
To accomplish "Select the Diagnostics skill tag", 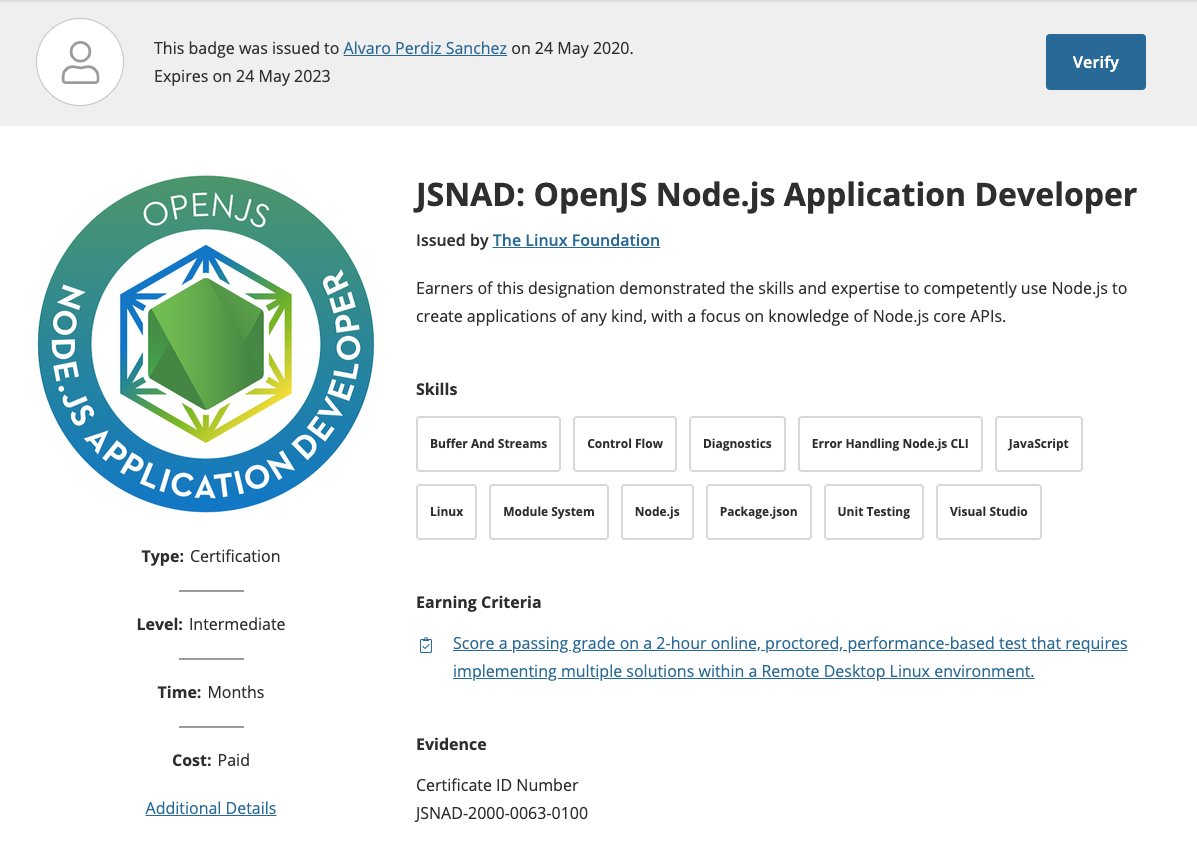I will (737, 443).
